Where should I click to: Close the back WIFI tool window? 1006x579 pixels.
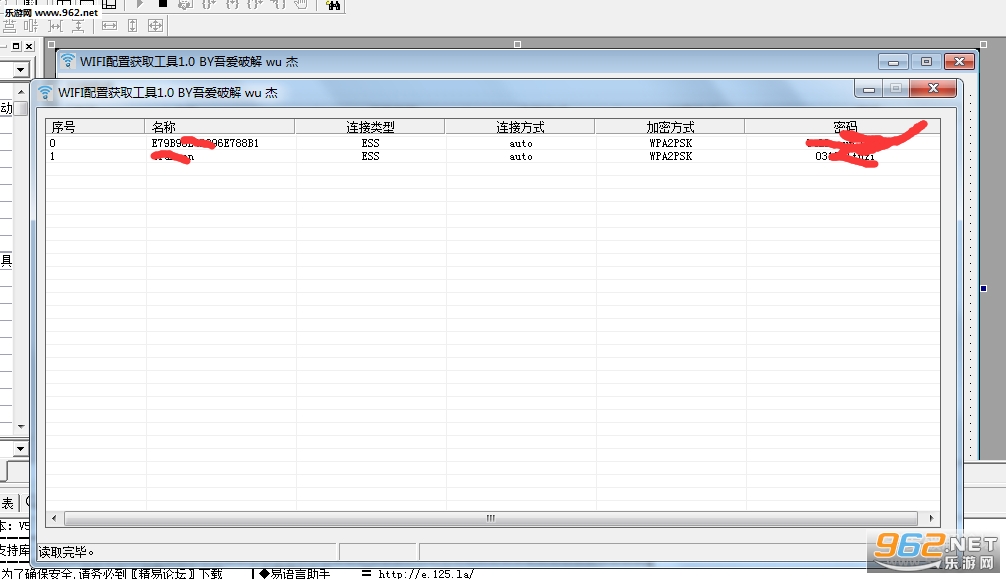[x=959, y=62]
